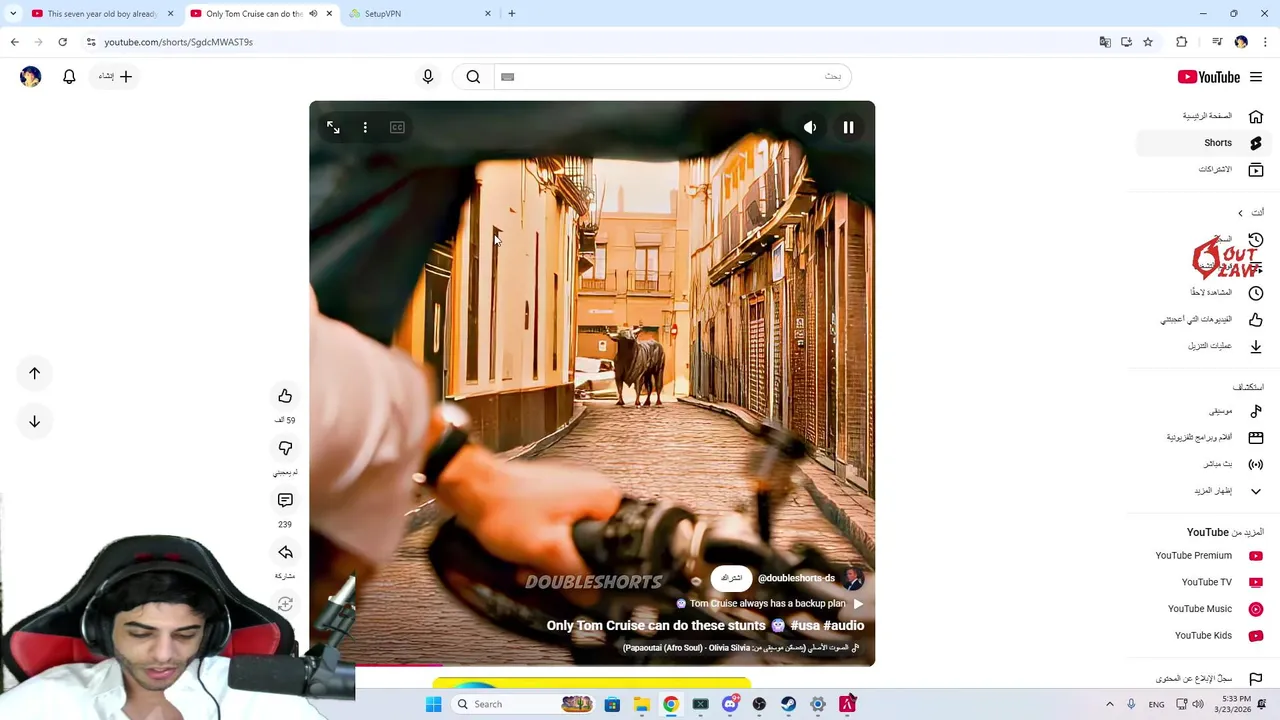The image size is (1280, 720).
Task: Open Subscriptions in the sidebar
Action: (x=1204, y=170)
